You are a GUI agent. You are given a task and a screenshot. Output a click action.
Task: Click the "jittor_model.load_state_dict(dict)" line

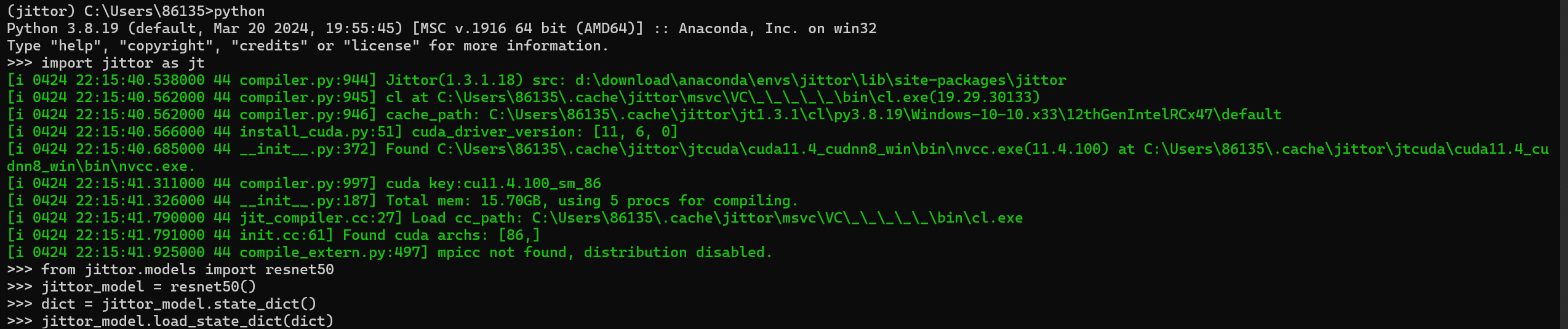187,321
